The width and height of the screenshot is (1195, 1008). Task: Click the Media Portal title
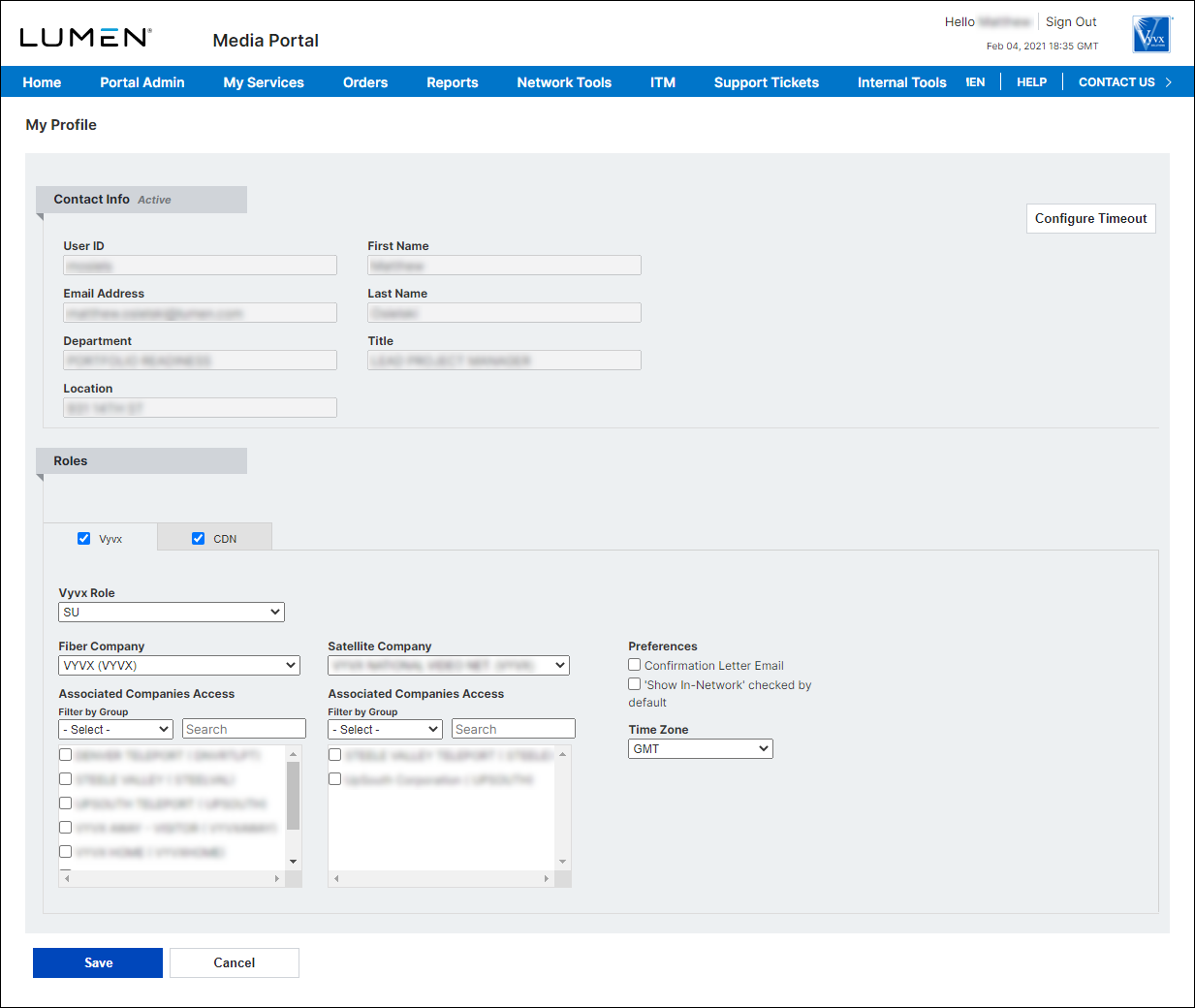(266, 41)
